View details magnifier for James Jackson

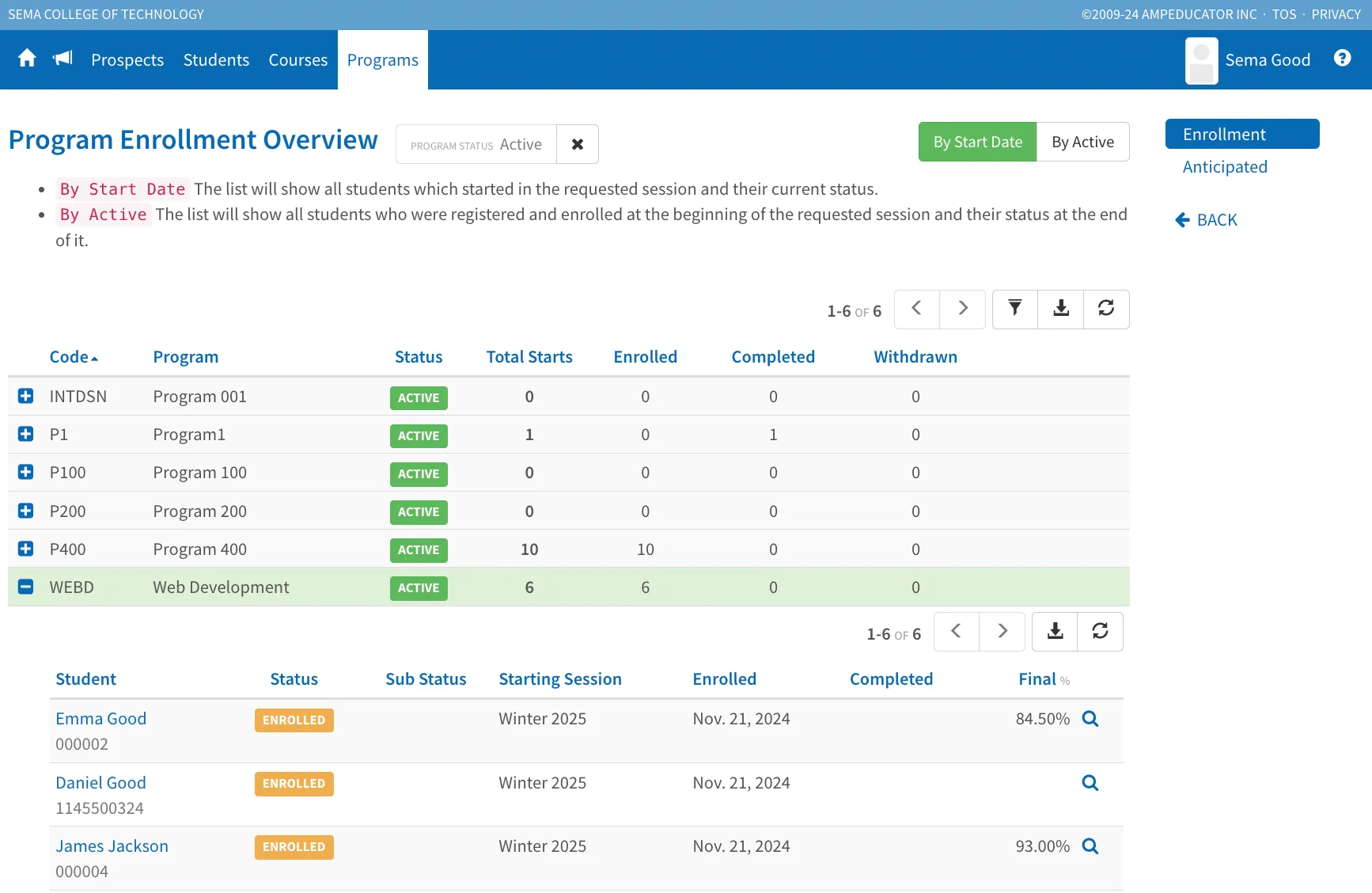point(1090,846)
